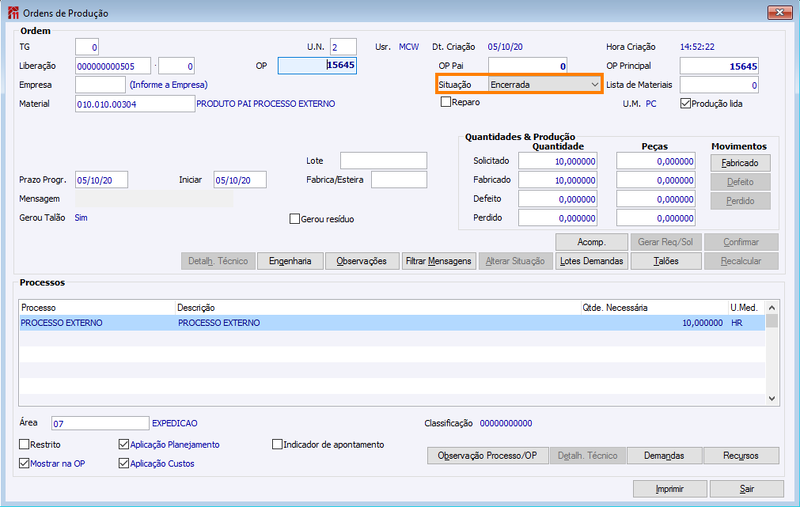The image size is (800, 507).
Task: Toggle the Reparo checkbox
Action: click(446, 102)
